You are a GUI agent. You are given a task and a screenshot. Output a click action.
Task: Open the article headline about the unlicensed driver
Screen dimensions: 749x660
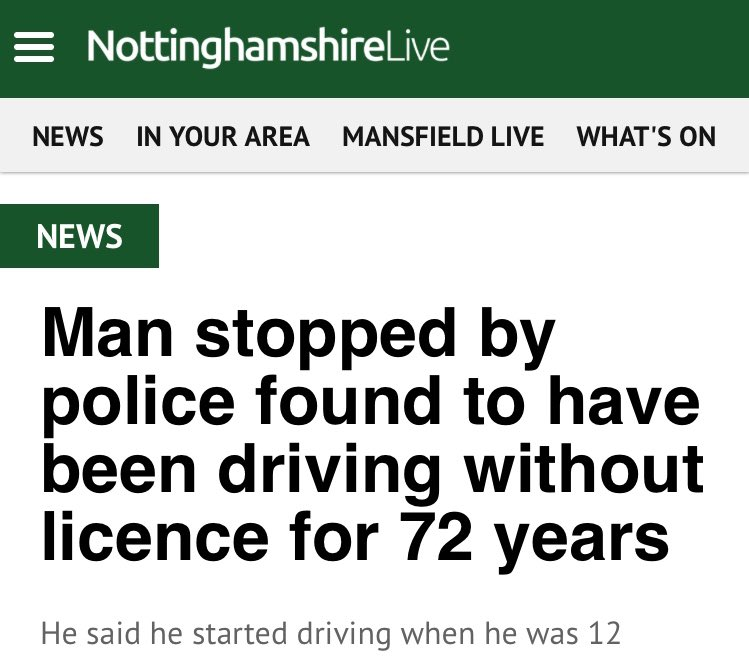click(x=370, y=435)
